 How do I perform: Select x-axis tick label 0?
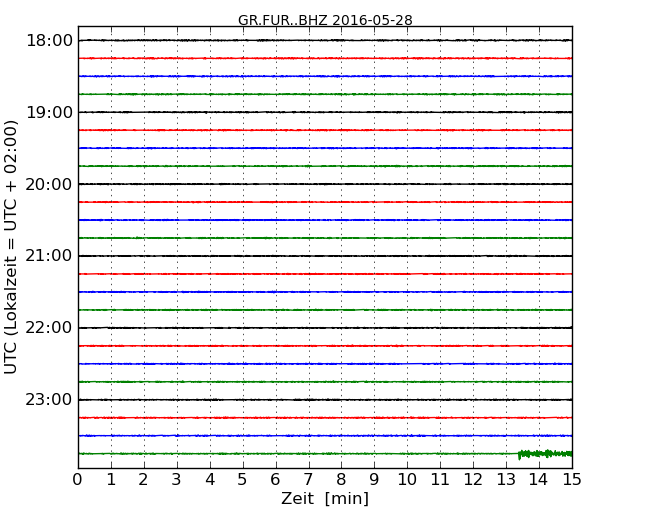pyautogui.click(x=78, y=479)
